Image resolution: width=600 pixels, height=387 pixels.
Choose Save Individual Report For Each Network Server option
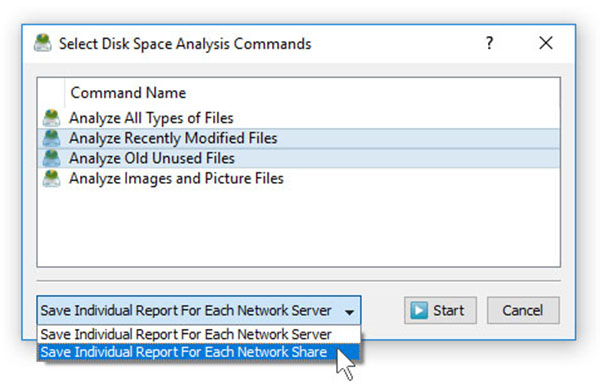pos(199,334)
